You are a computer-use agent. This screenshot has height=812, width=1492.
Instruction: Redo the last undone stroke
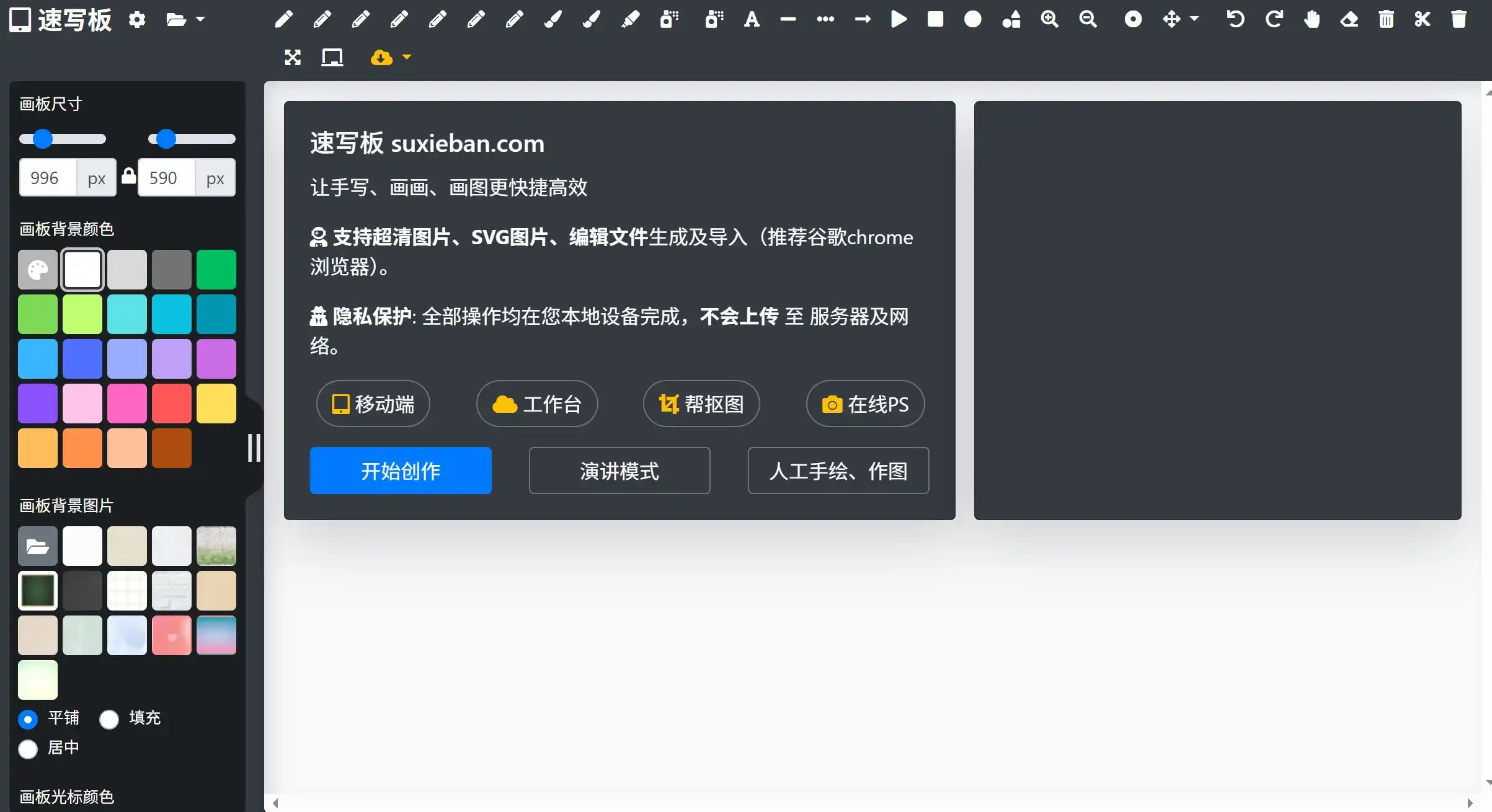click(1274, 19)
